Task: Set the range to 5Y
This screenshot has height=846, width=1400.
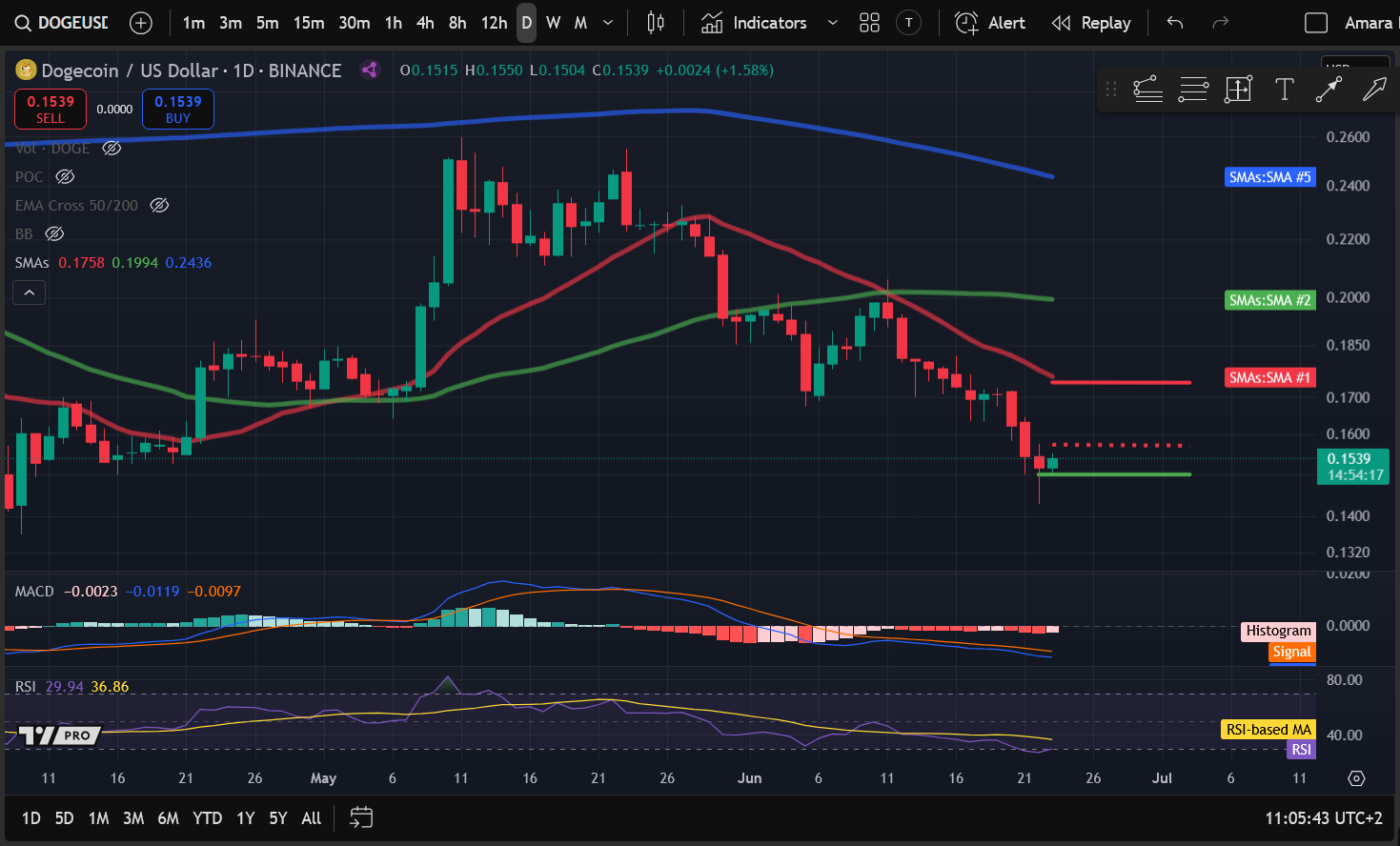Action: click(278, 817)
